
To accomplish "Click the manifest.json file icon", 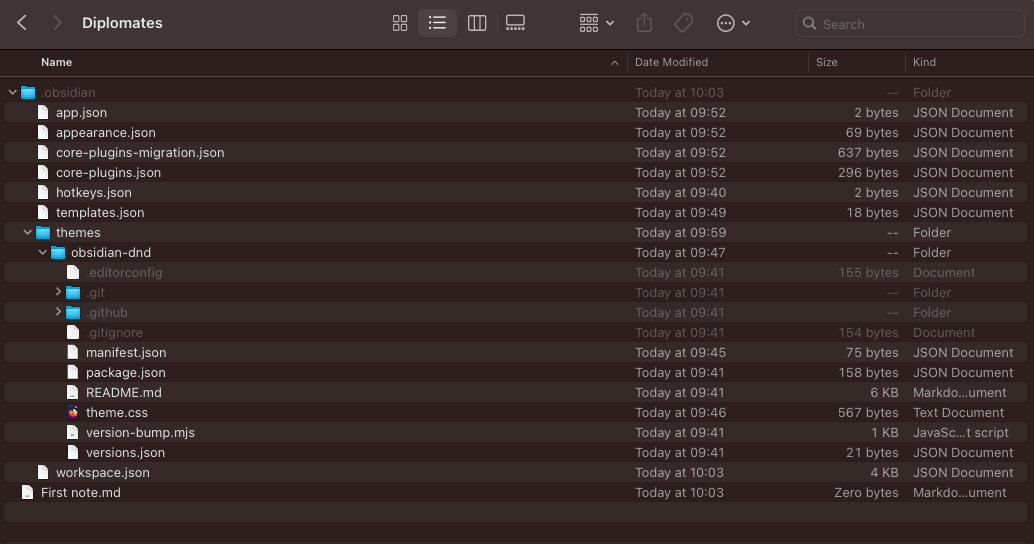I will coord(73,352).
